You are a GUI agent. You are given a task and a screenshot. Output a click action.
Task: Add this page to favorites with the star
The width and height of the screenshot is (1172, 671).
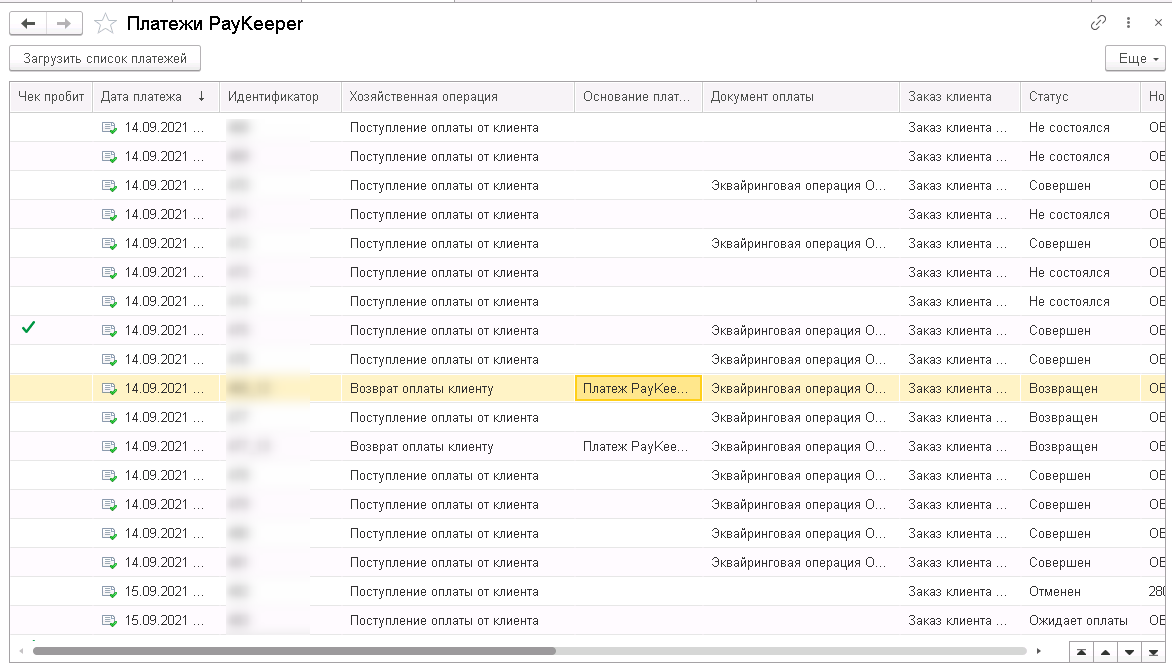coord(103,23)
